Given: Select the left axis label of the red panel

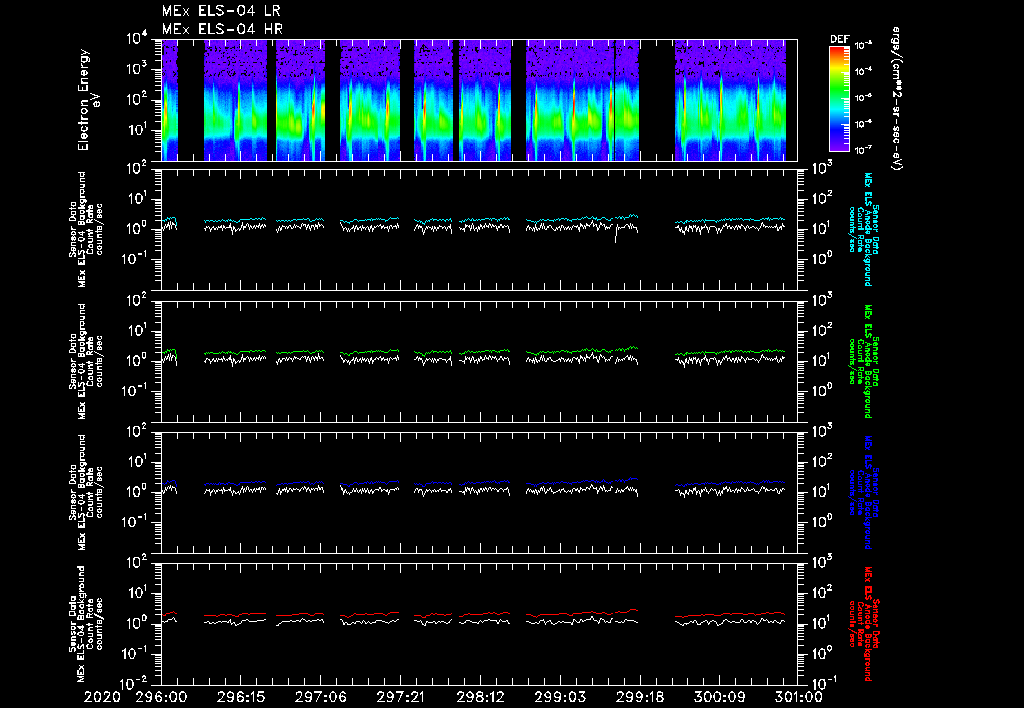Looking at the screenshot, I should pyautogui.click(x=86, y=624).
